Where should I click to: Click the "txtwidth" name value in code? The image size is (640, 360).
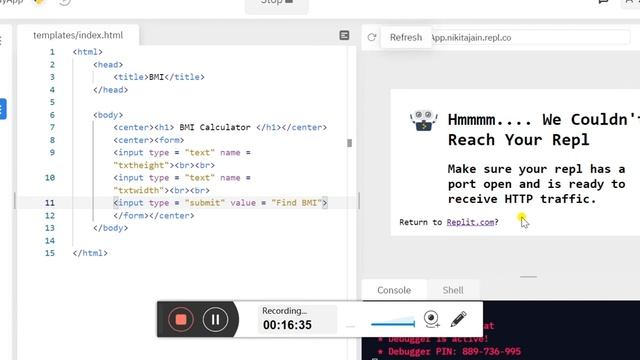point(139,190)
